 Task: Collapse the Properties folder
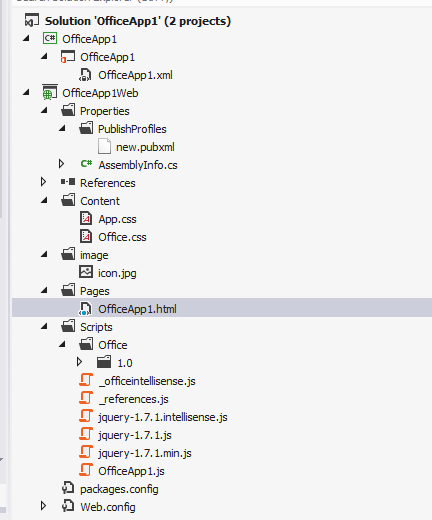click(x=44, y=111)
